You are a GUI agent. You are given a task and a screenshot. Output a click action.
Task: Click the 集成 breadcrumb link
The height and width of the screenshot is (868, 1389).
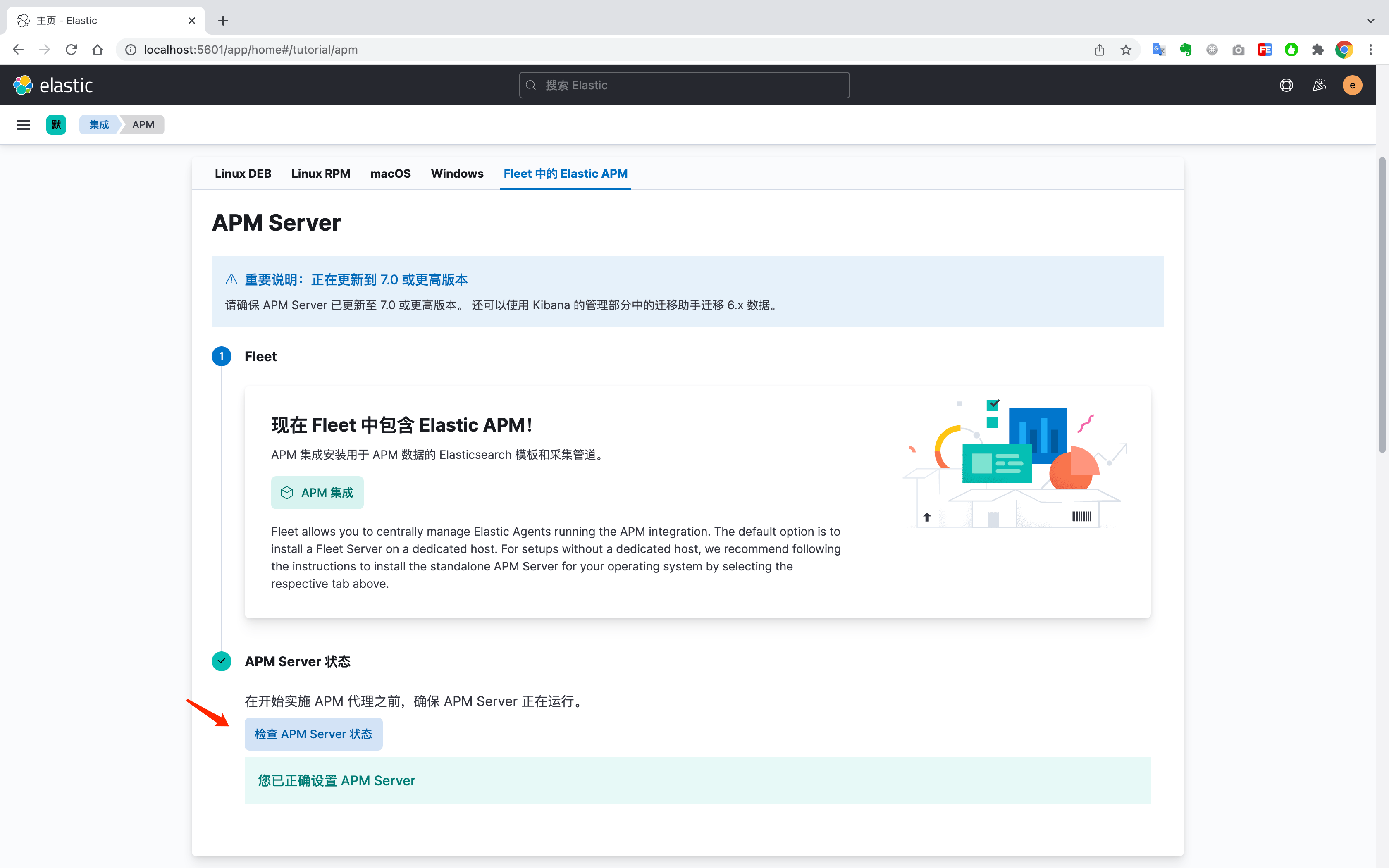click(x=99, y=124)
